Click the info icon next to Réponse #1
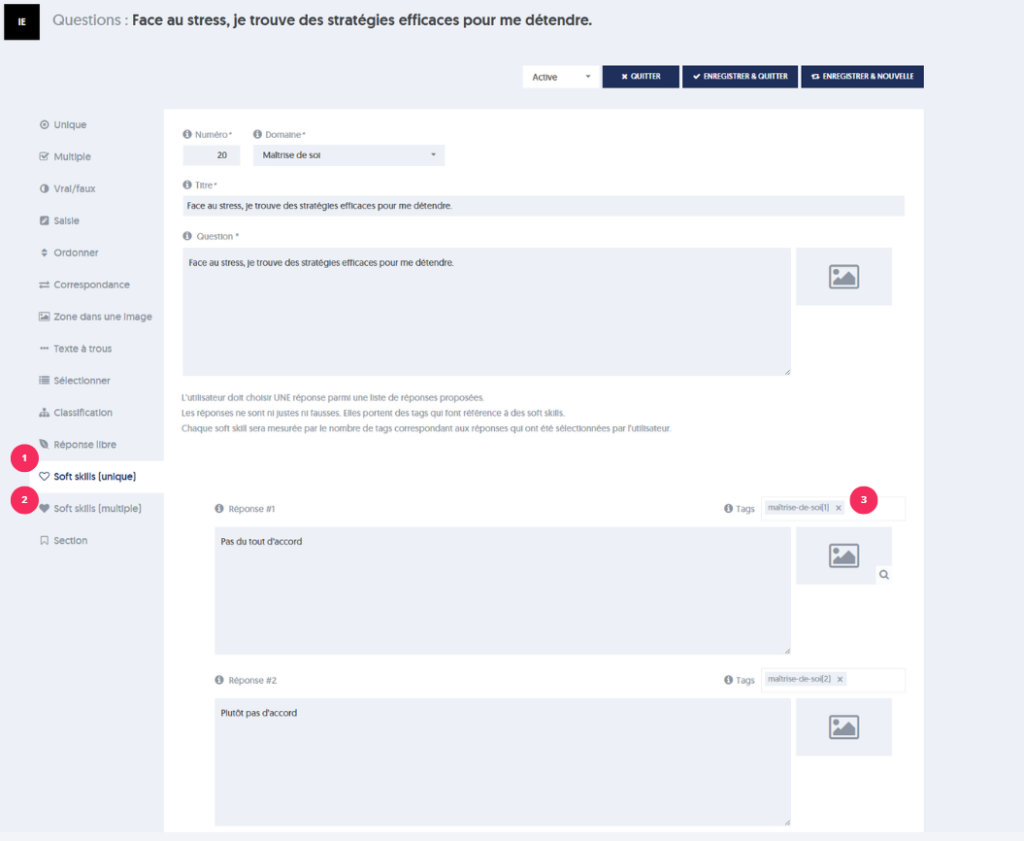The width and height of the screenshot is (1024, 841). click(219, 509)
